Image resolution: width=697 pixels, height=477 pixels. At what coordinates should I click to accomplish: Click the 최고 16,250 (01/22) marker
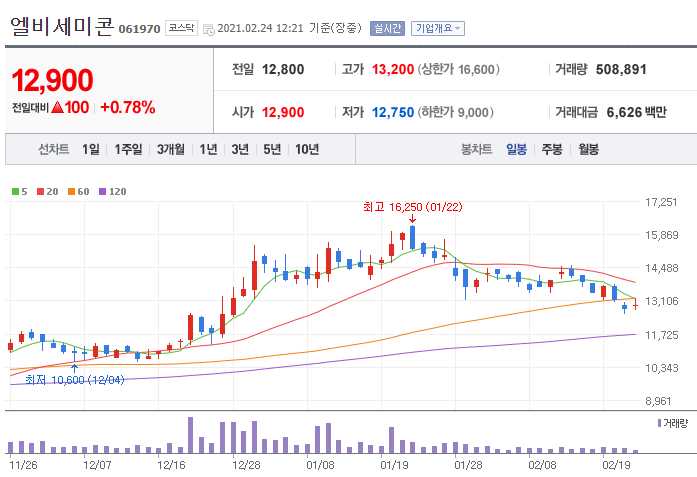(x=413, y=207)
